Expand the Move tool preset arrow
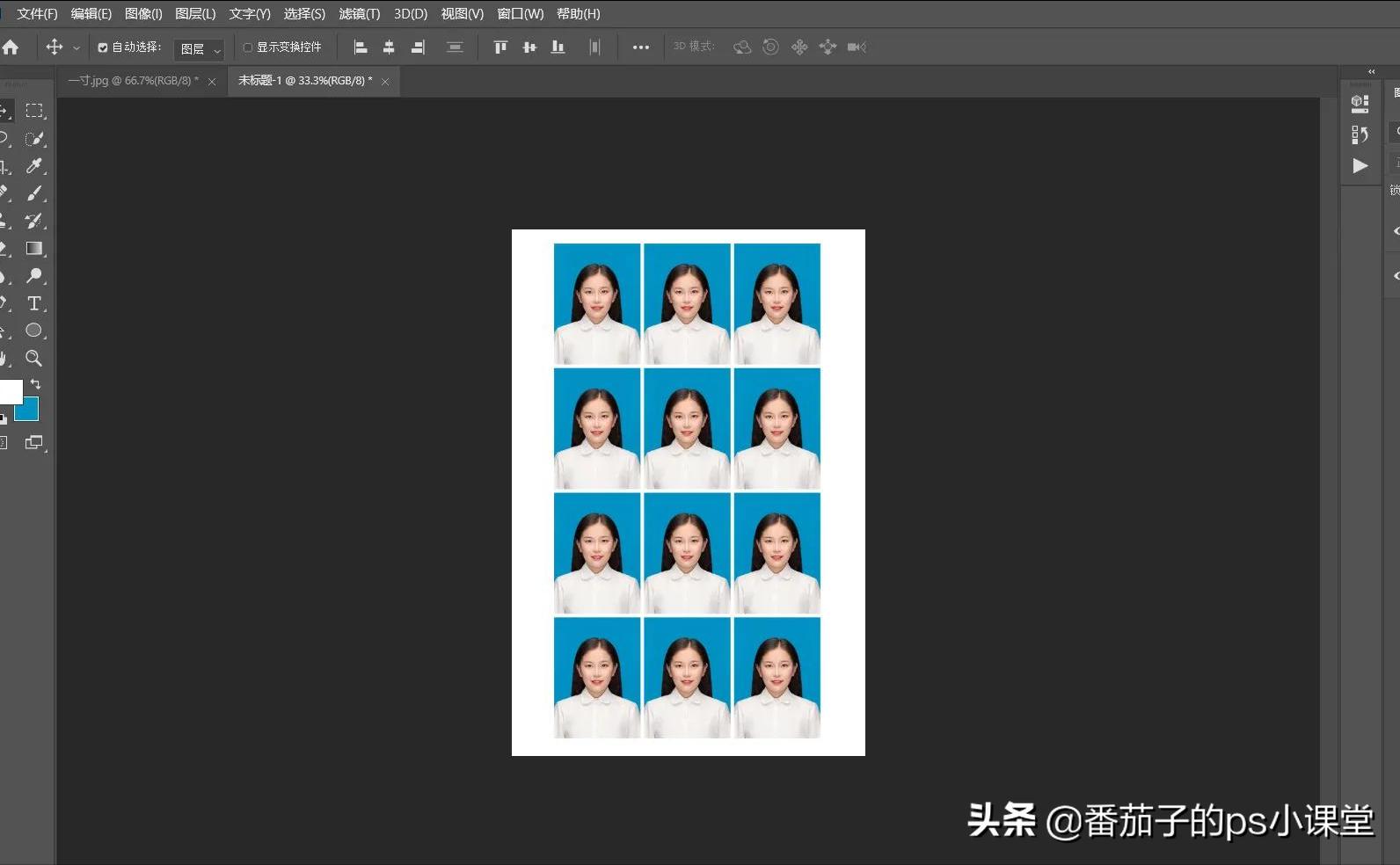Viewport: 1400px width, 865px height. [77, 48]
